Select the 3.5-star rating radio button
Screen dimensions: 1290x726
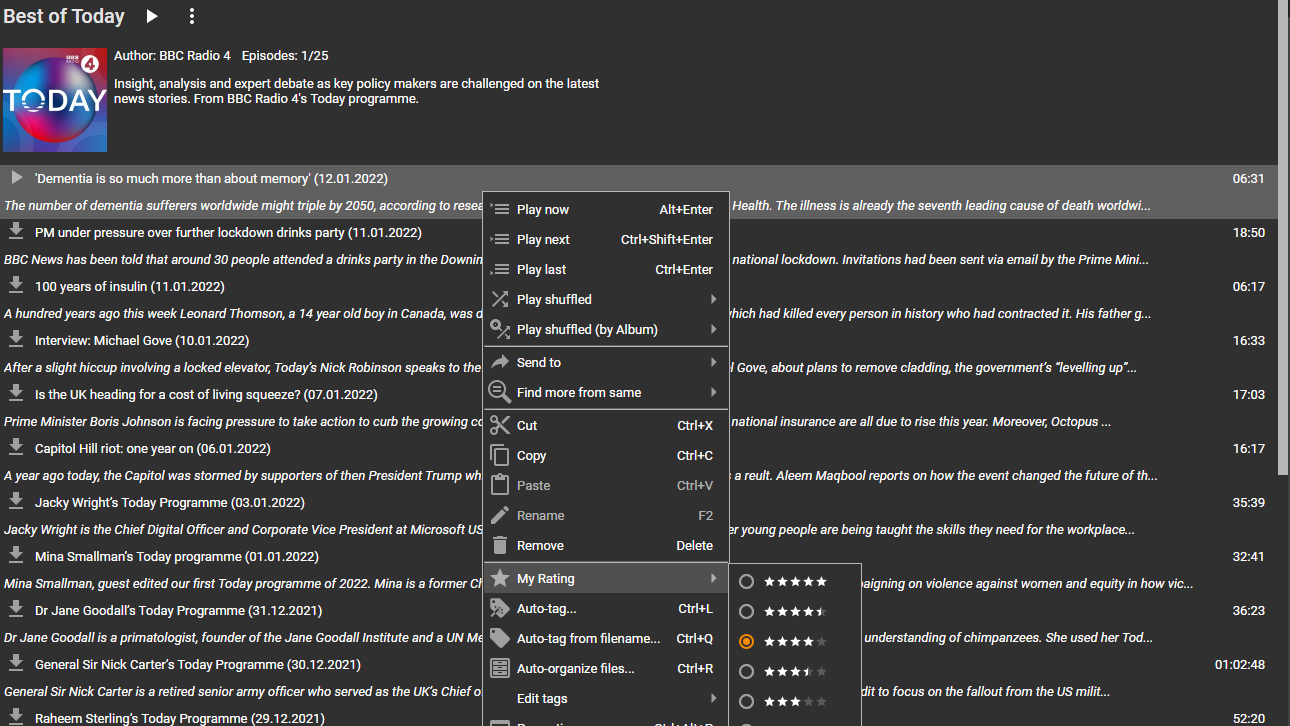pos(746,671)
